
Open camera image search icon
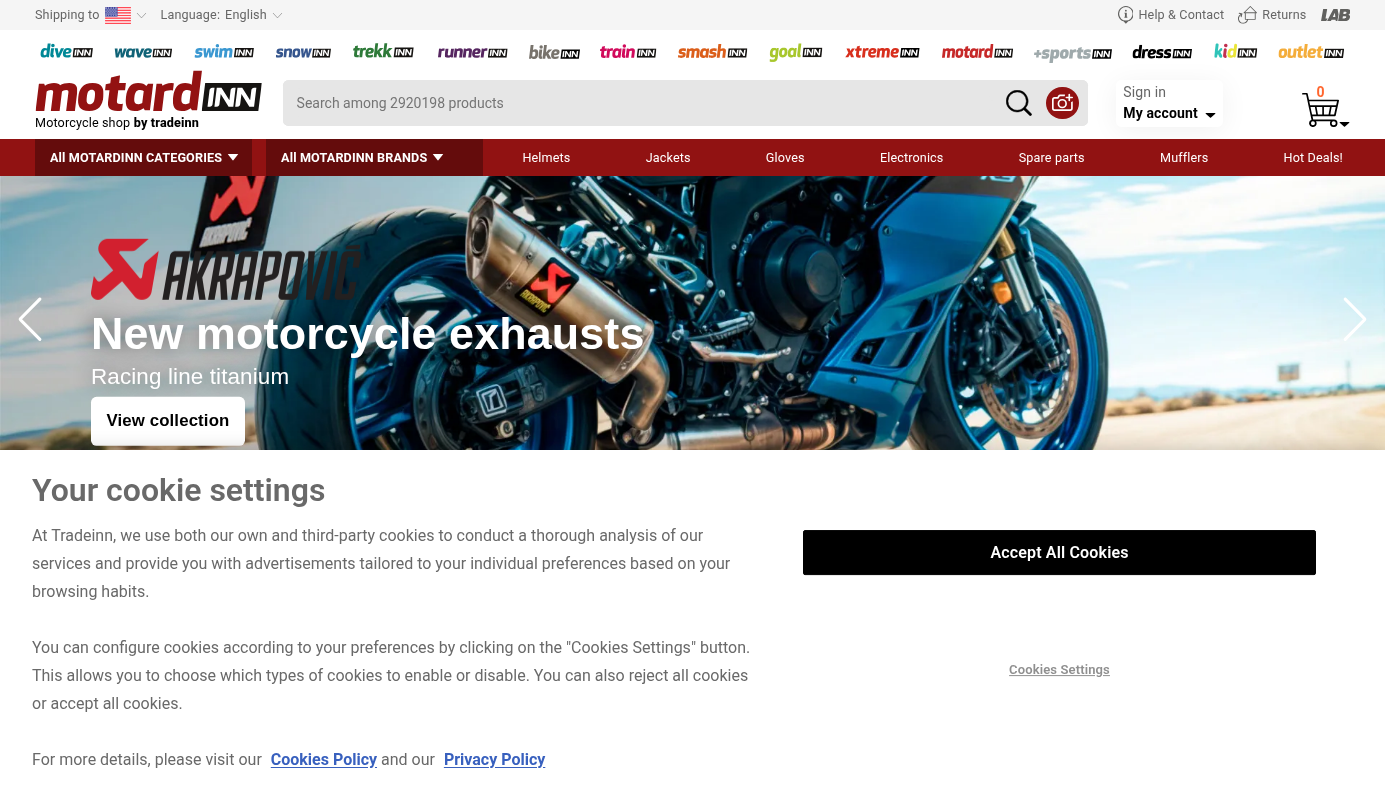click(1062, 103)
